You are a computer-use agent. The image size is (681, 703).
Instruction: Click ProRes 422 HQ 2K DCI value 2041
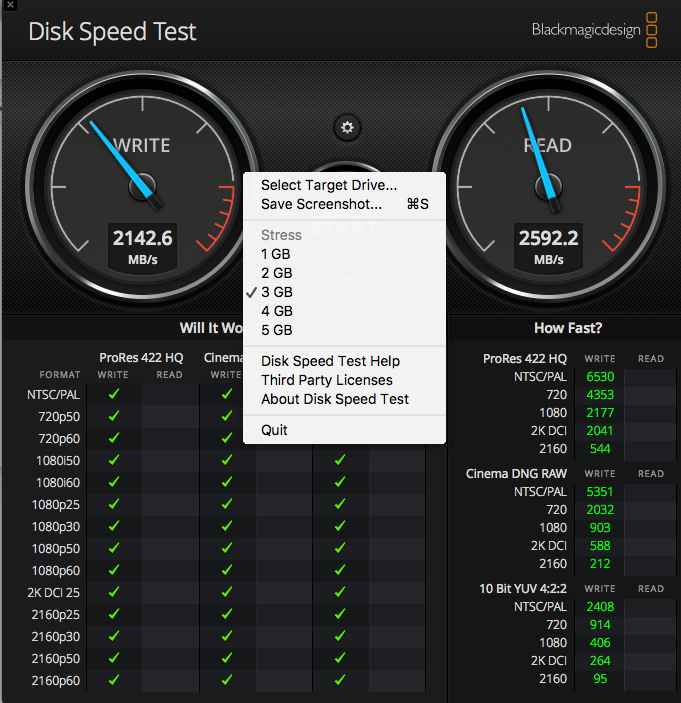tap(600, 431)
